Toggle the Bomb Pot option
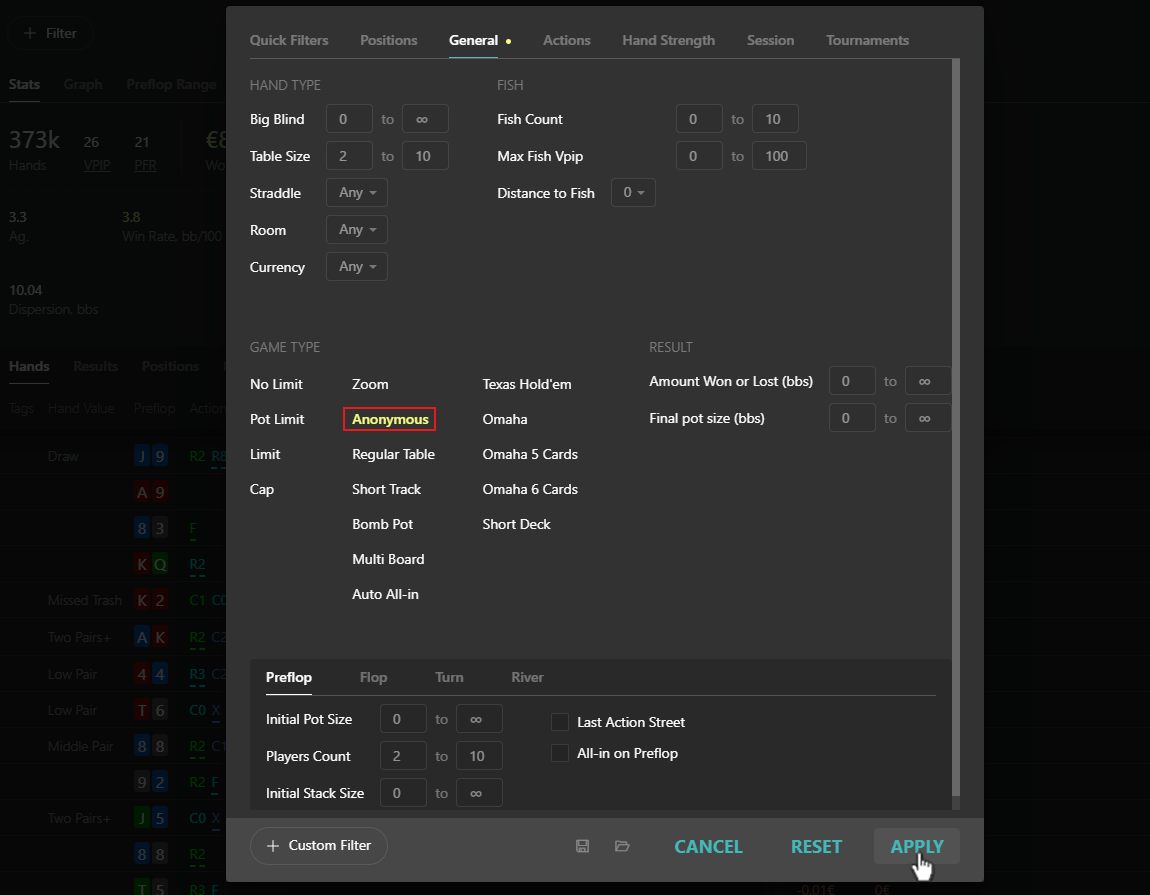 [382, 524]
